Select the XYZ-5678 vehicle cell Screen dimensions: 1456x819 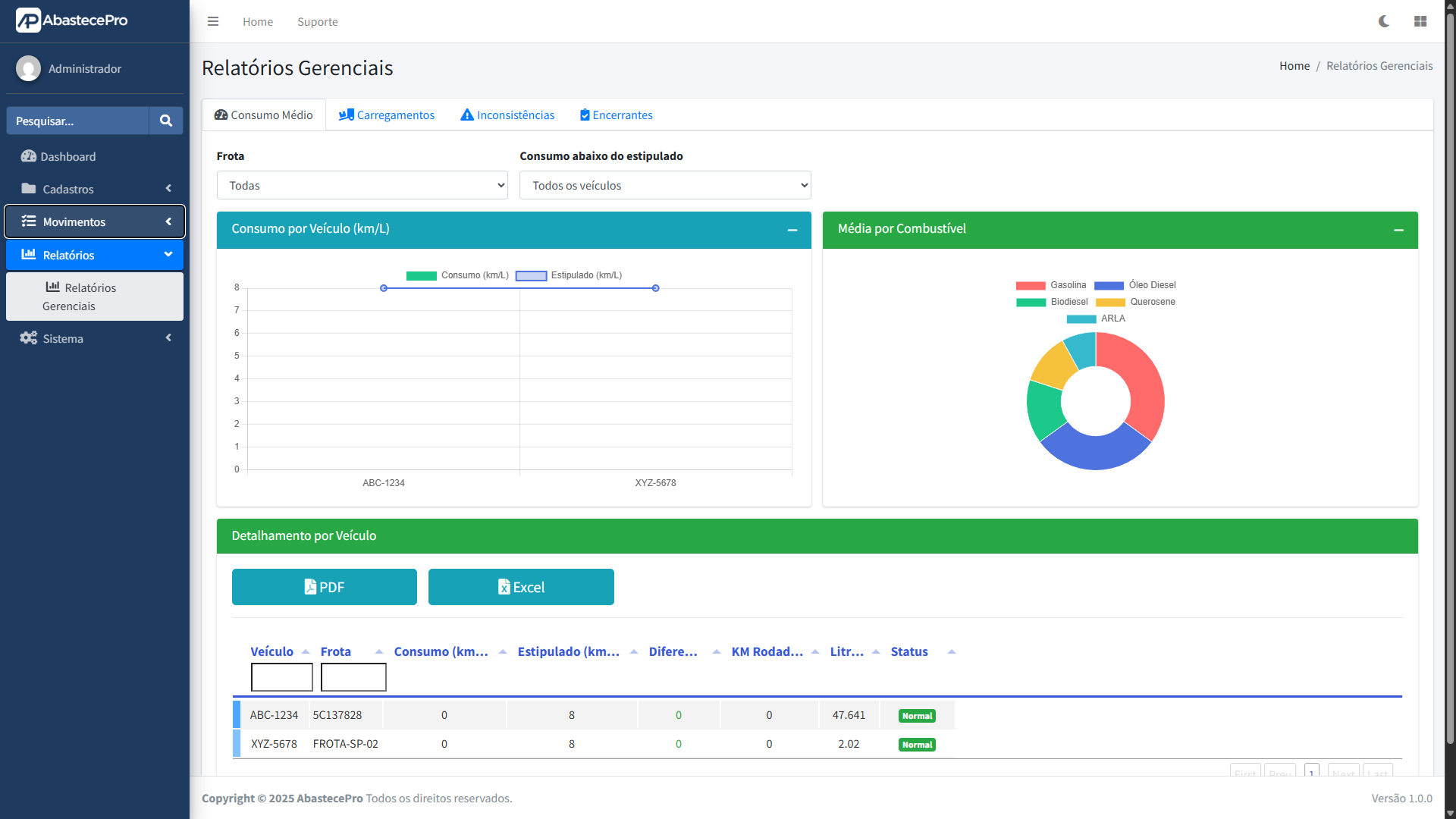pyautogui.click(x=274, y=744)
